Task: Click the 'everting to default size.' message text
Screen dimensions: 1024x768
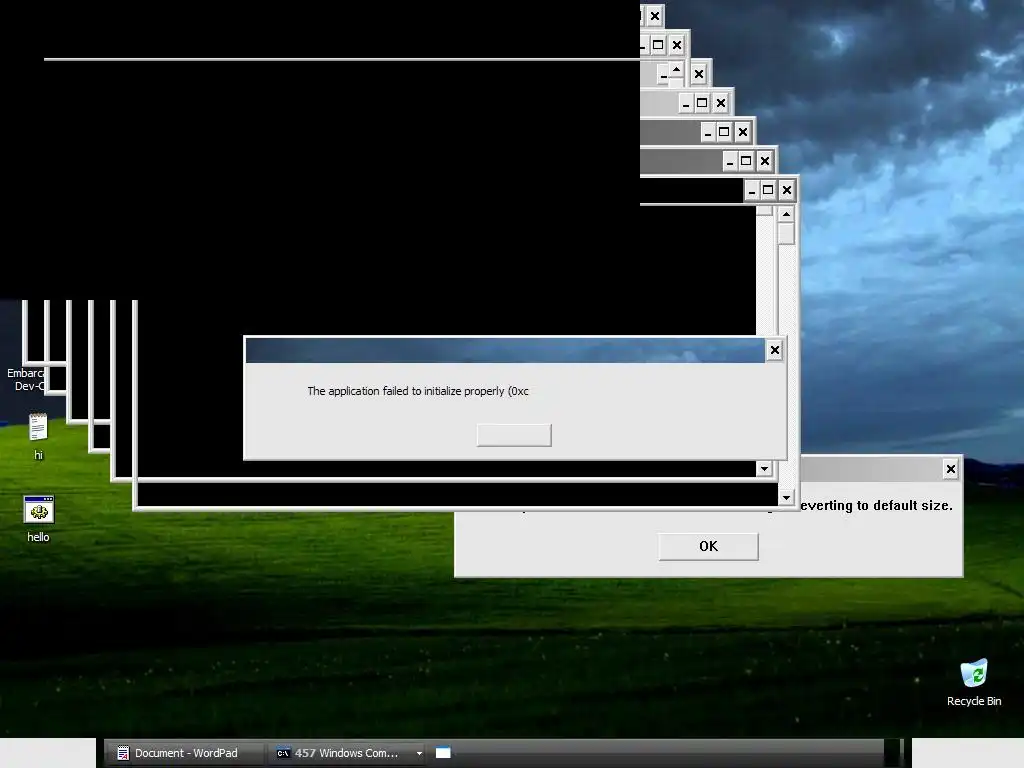Action: [876, 505]
